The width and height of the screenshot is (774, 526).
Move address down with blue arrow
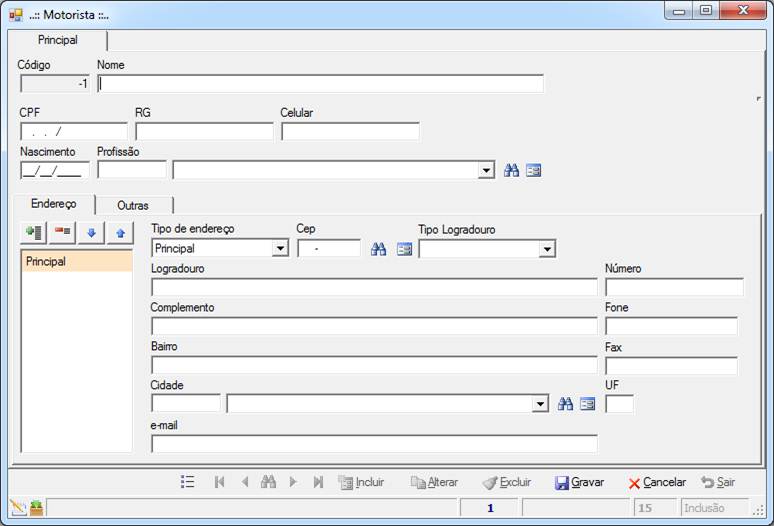91,232
